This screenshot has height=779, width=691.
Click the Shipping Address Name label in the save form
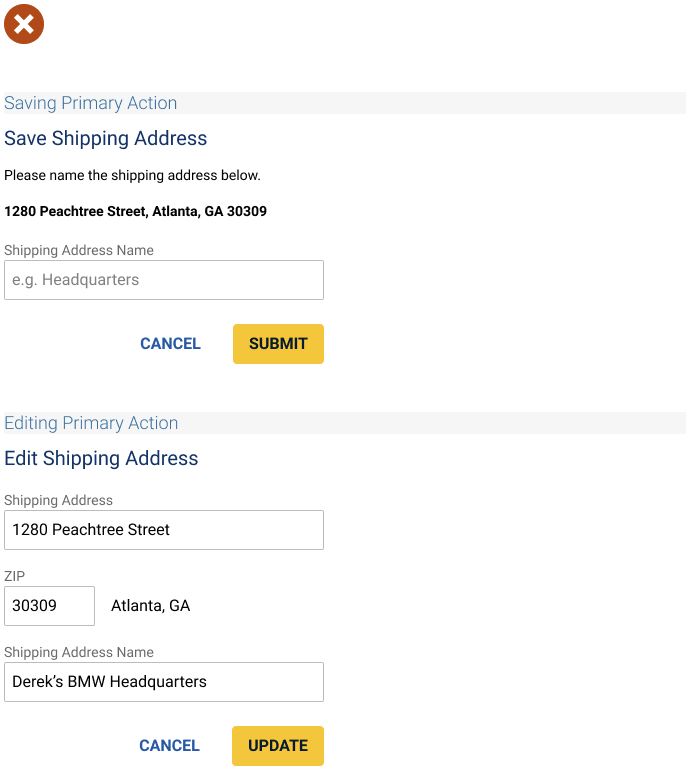click(78, 250)
